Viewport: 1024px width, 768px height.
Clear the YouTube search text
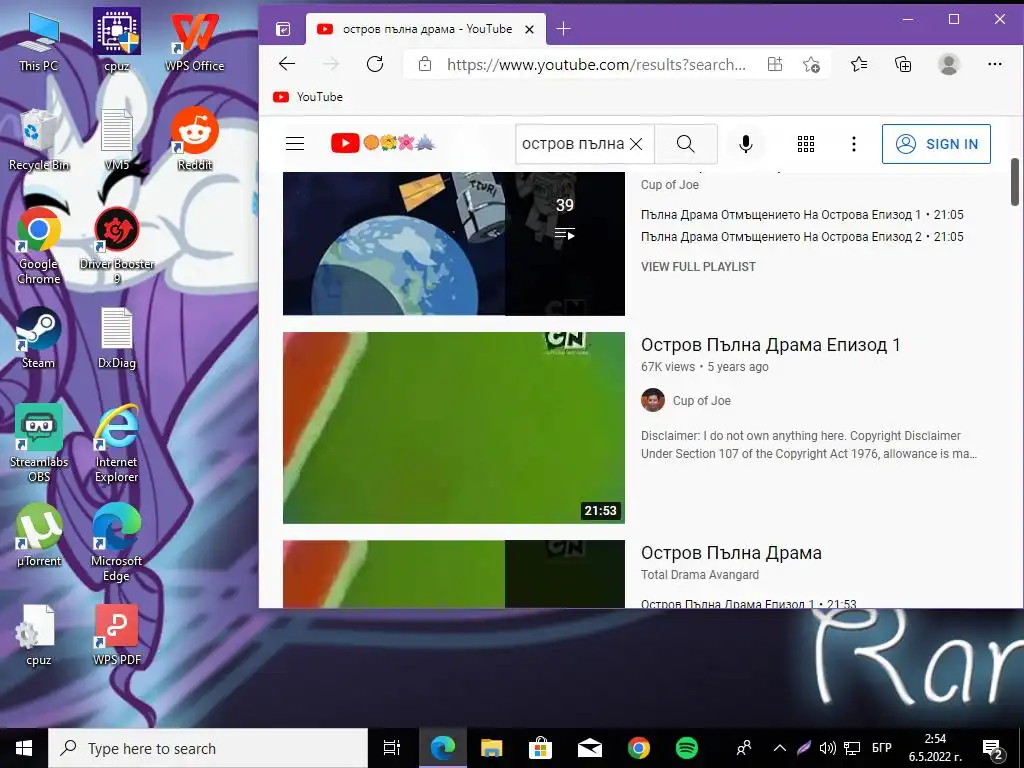coord(636,144)
